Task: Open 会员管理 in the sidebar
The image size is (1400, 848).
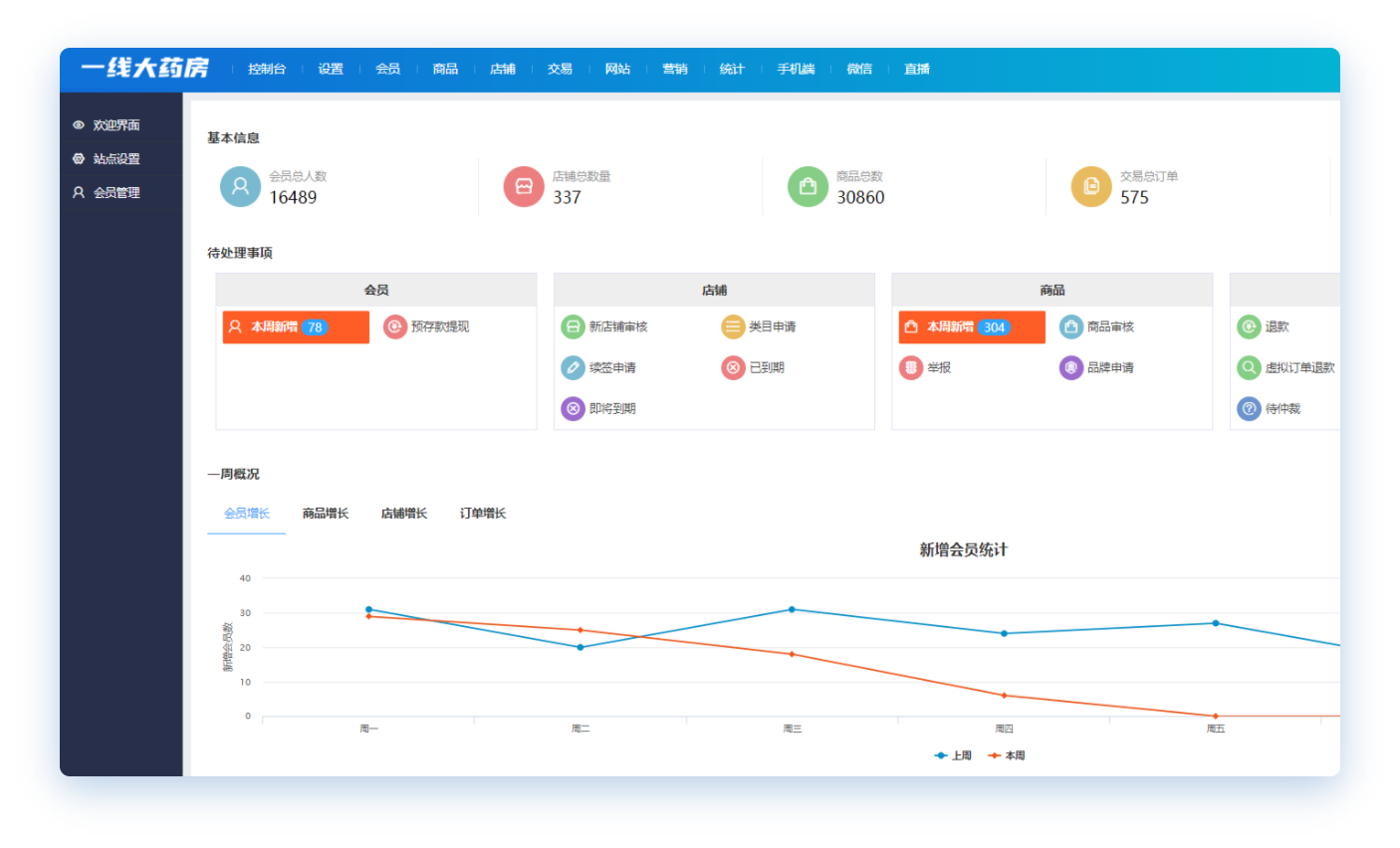Action: pos(117,193)
